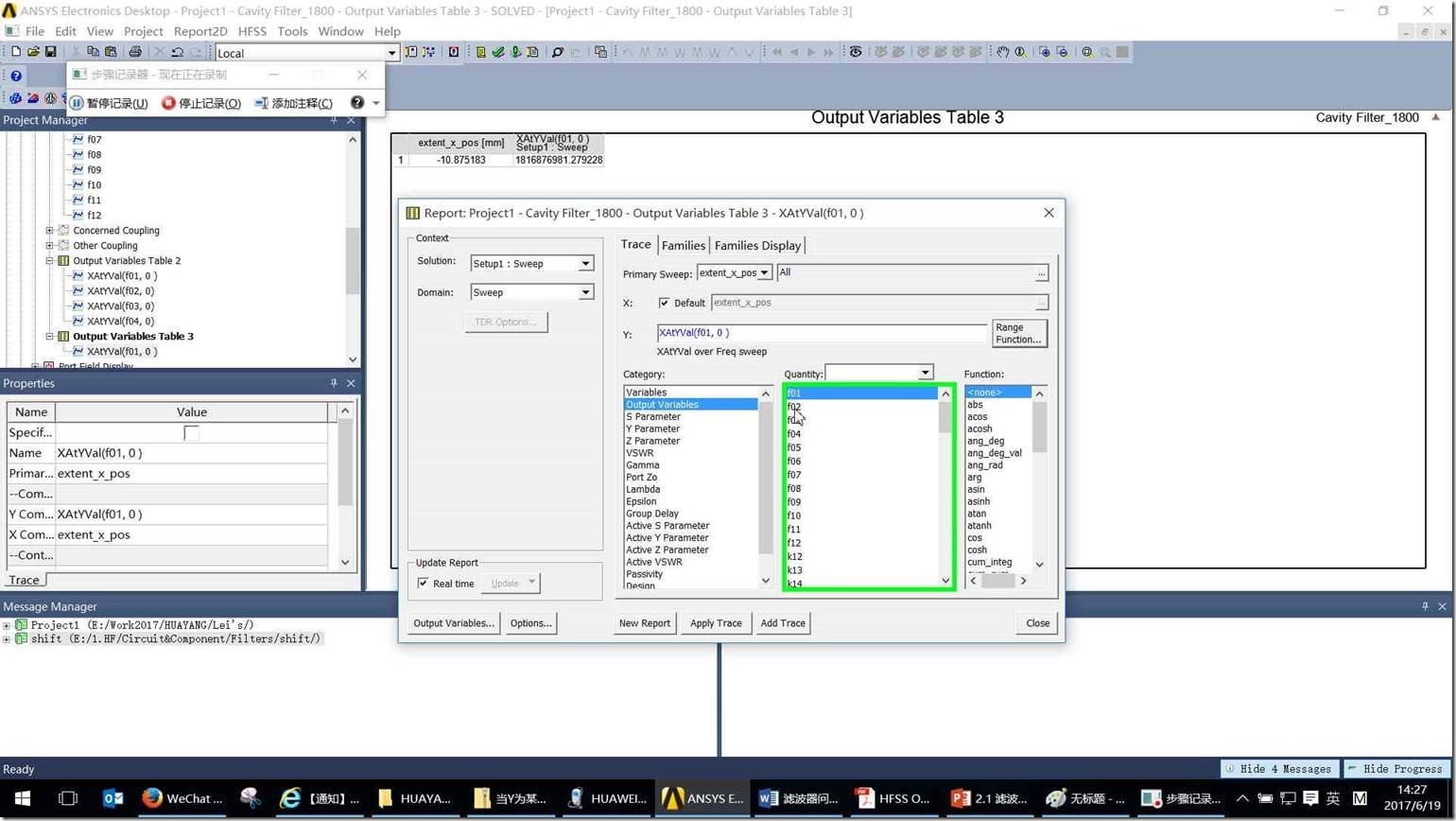Image resolution: width=1456 pixels, height=821 pixels.
Task: Switch to the Families tab
Action: 683,245
